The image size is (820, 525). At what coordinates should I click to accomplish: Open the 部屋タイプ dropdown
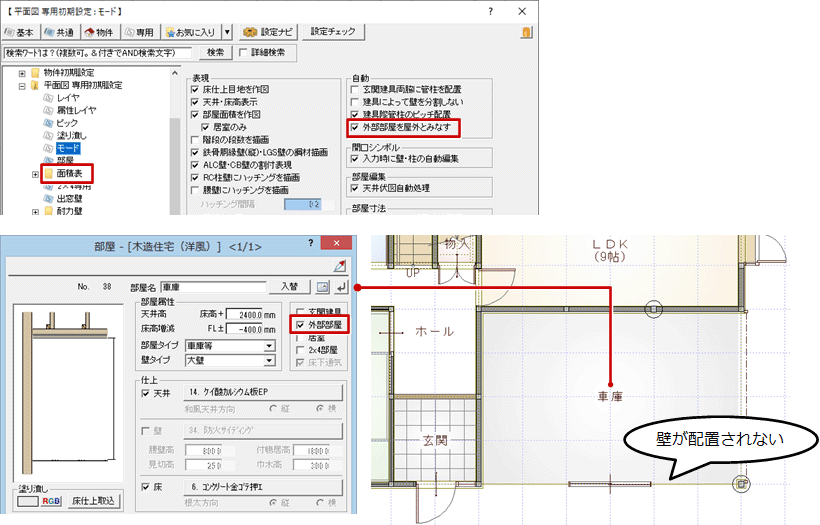pyautogui.click(x=268, y=346)
